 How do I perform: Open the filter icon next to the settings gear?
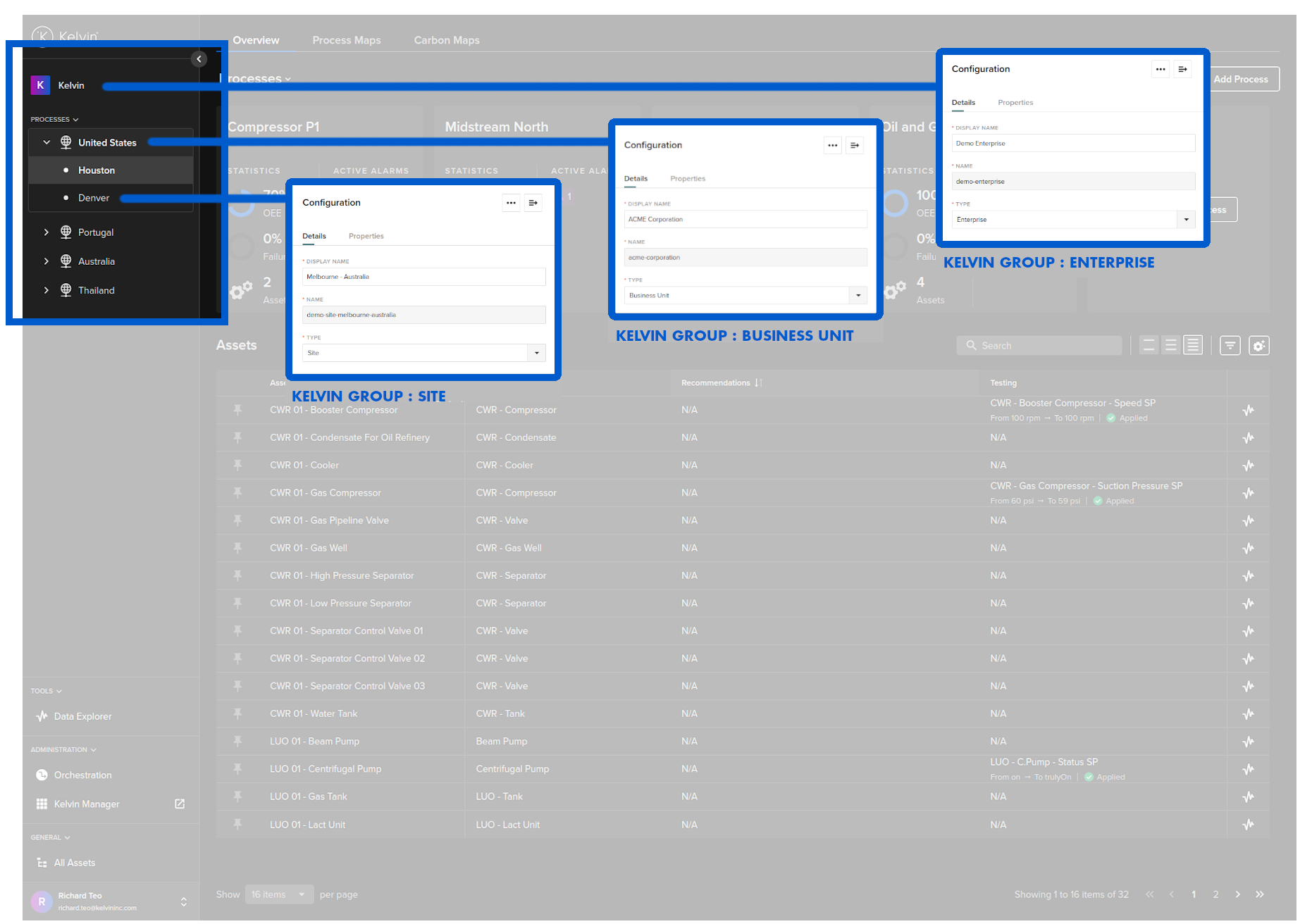1230,345
